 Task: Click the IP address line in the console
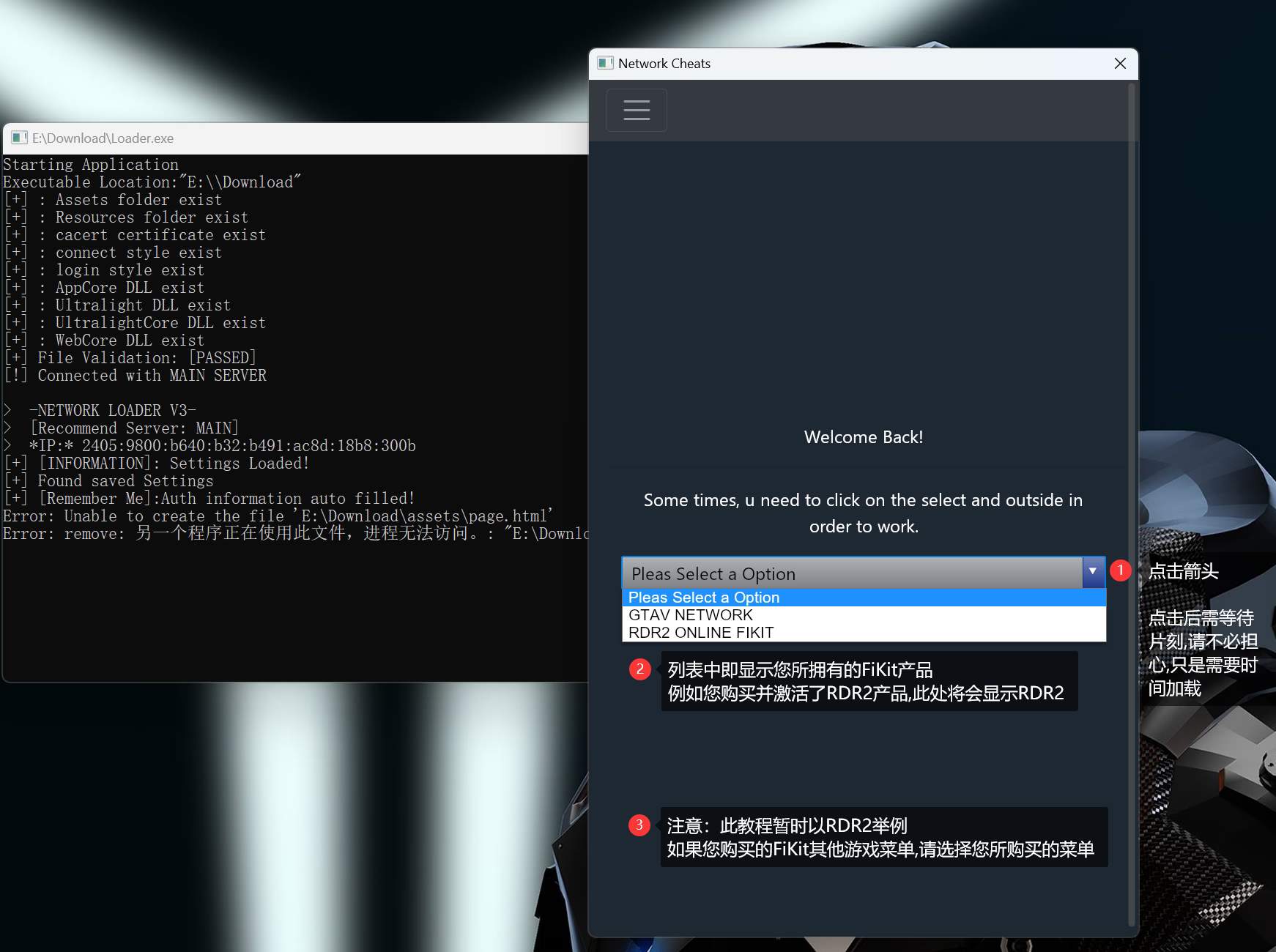click(222, 446)
